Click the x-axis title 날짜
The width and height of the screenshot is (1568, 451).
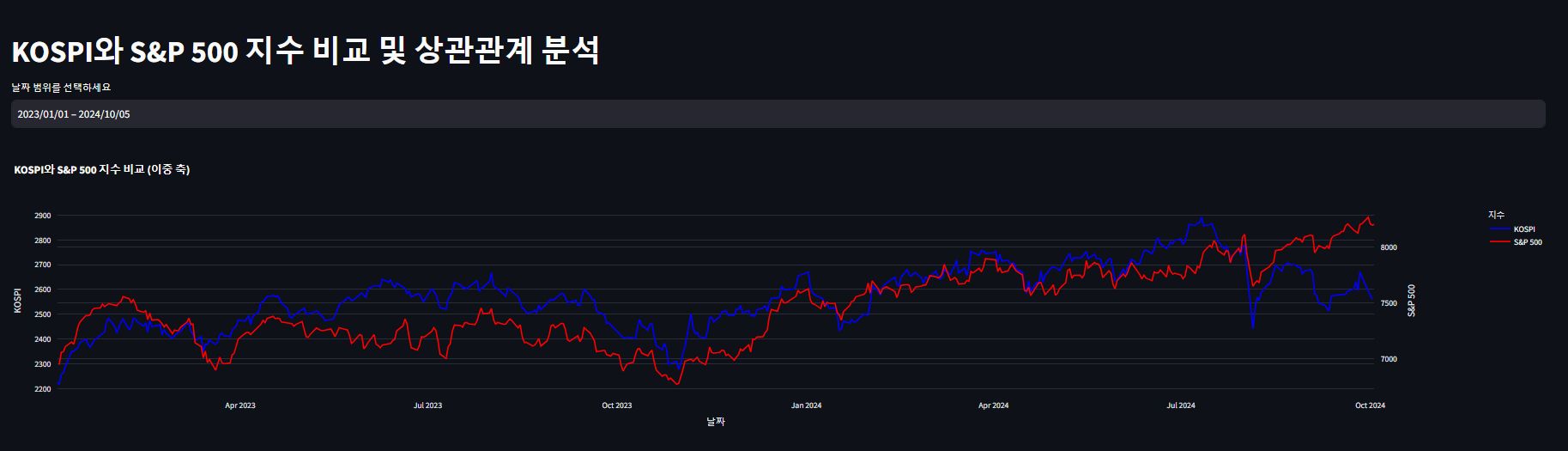716,422
